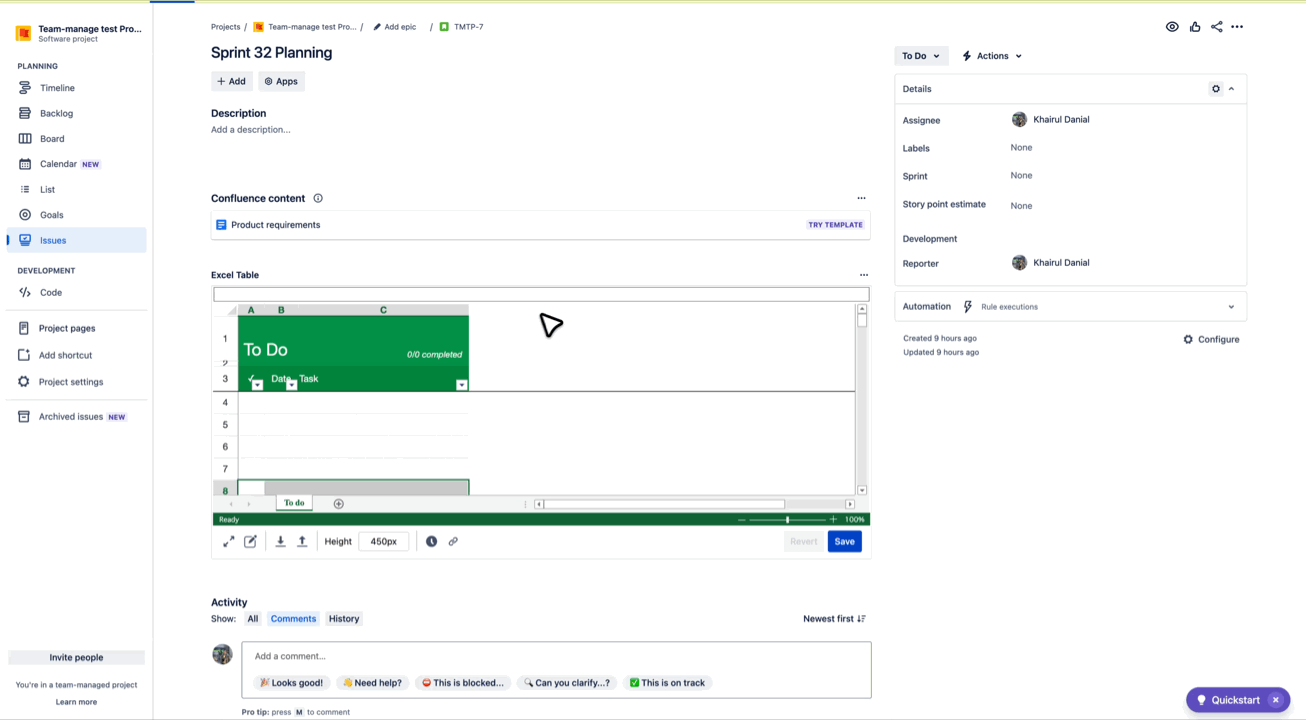
Task: Open the Task column filter dropdown
Action: [461, 385]
